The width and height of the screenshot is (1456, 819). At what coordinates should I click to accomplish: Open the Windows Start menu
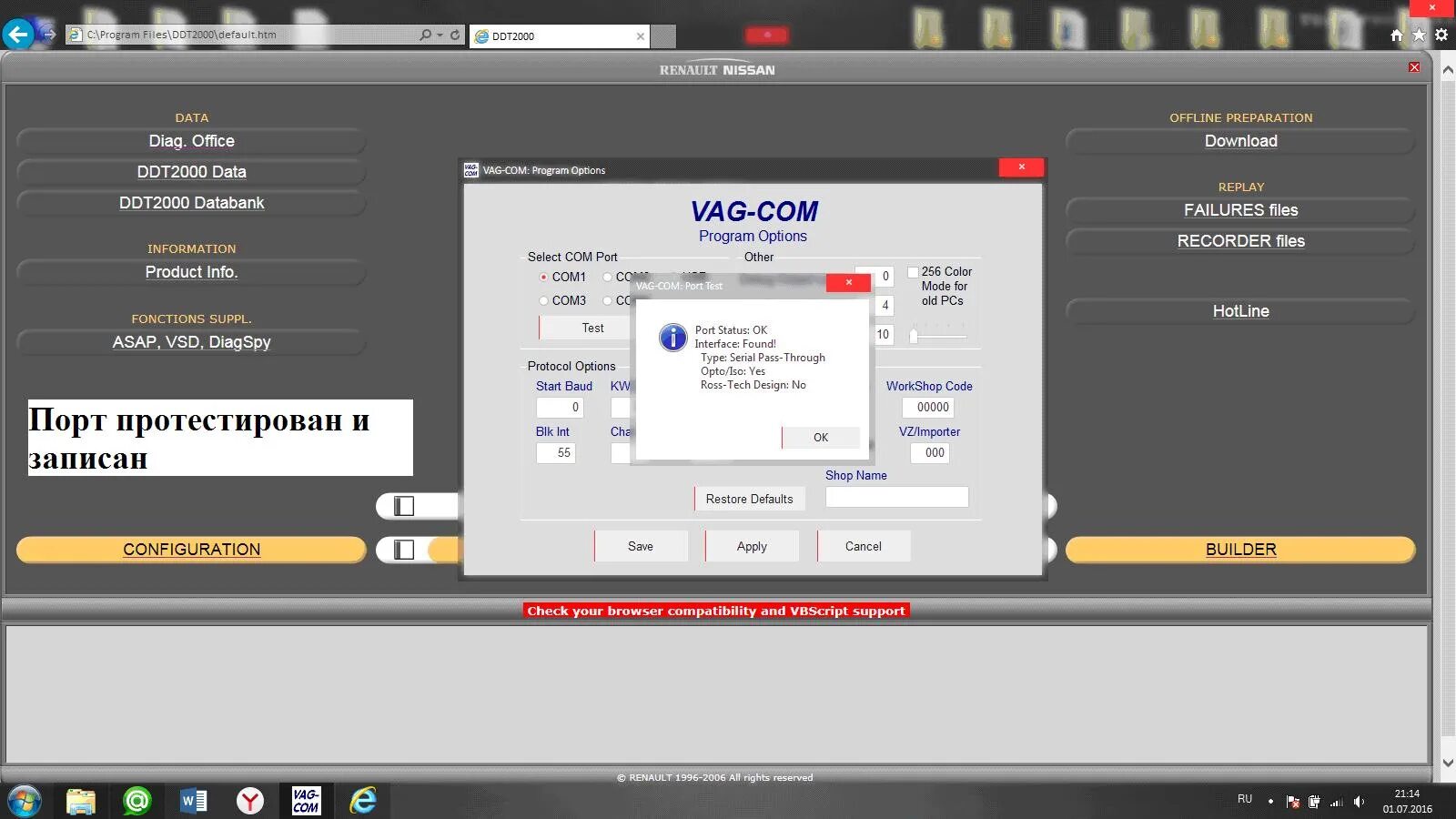25,801
